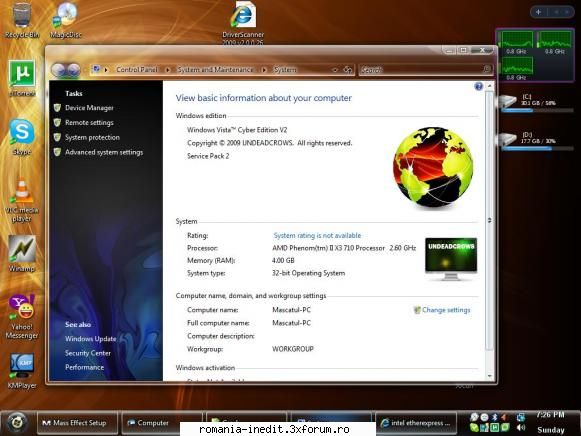Expand the arrow after Control Panel breadcrumb
This screenshot has width=581, height=436.
click(168, 70)
